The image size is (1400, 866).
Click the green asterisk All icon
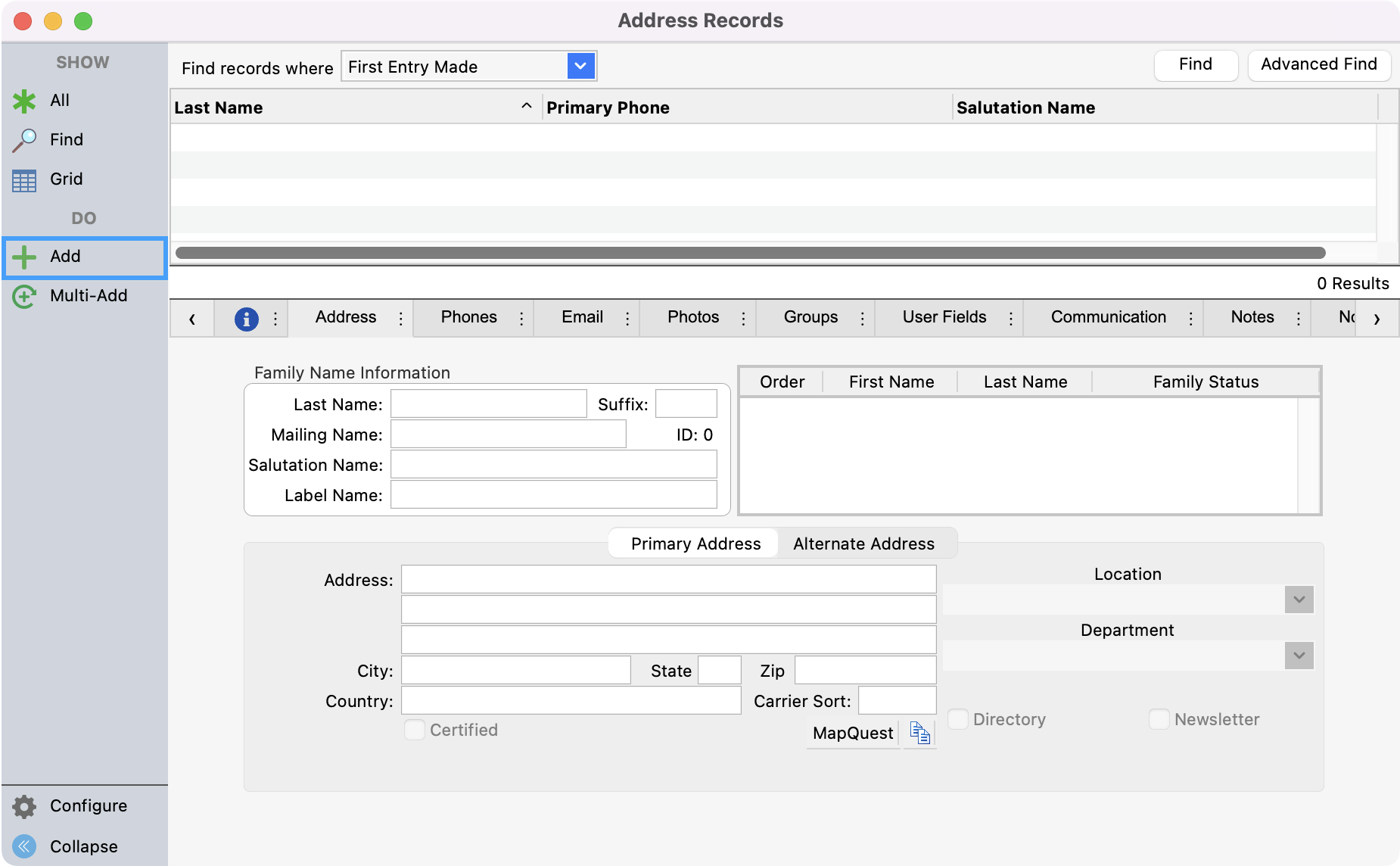24,101
